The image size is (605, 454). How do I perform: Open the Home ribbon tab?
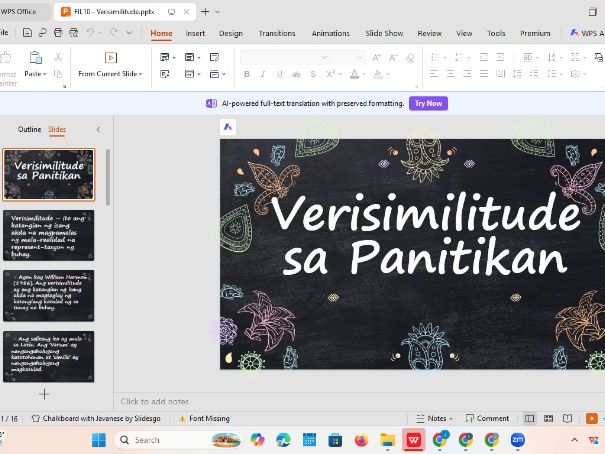[x=161, y=33]
